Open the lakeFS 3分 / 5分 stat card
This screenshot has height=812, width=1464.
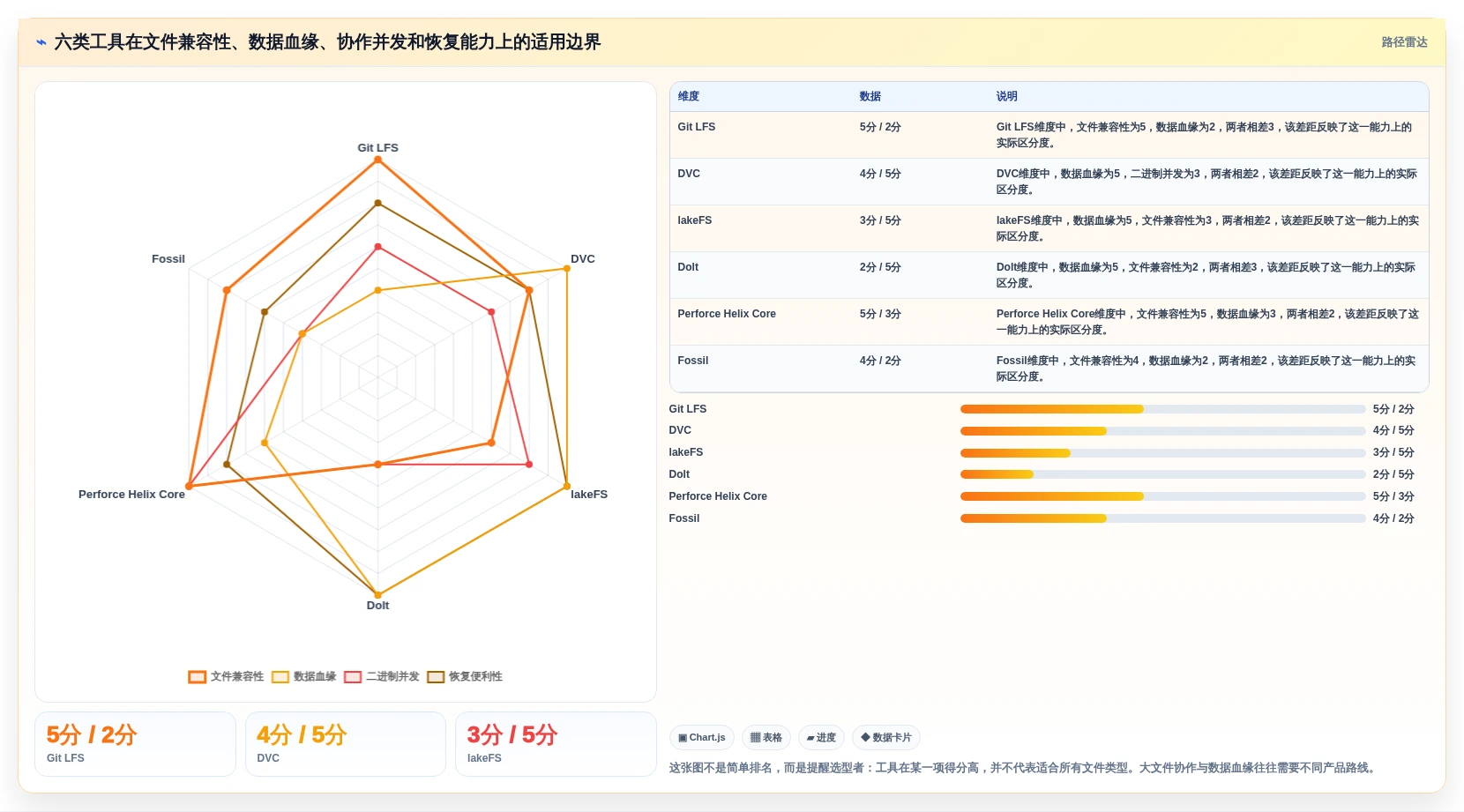pos(556,744)
